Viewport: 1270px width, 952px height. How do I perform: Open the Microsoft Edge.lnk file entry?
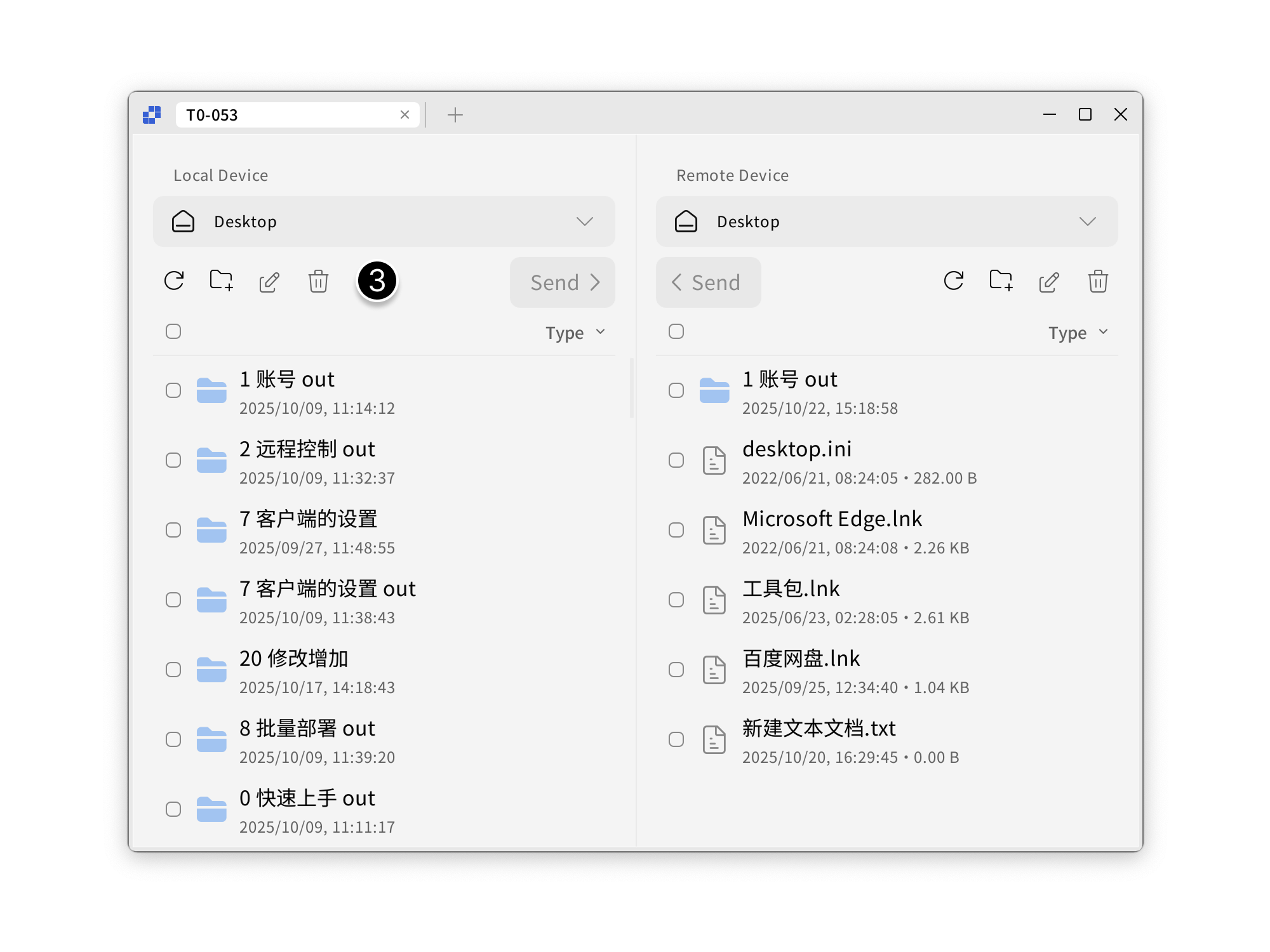tap(832, 519)
